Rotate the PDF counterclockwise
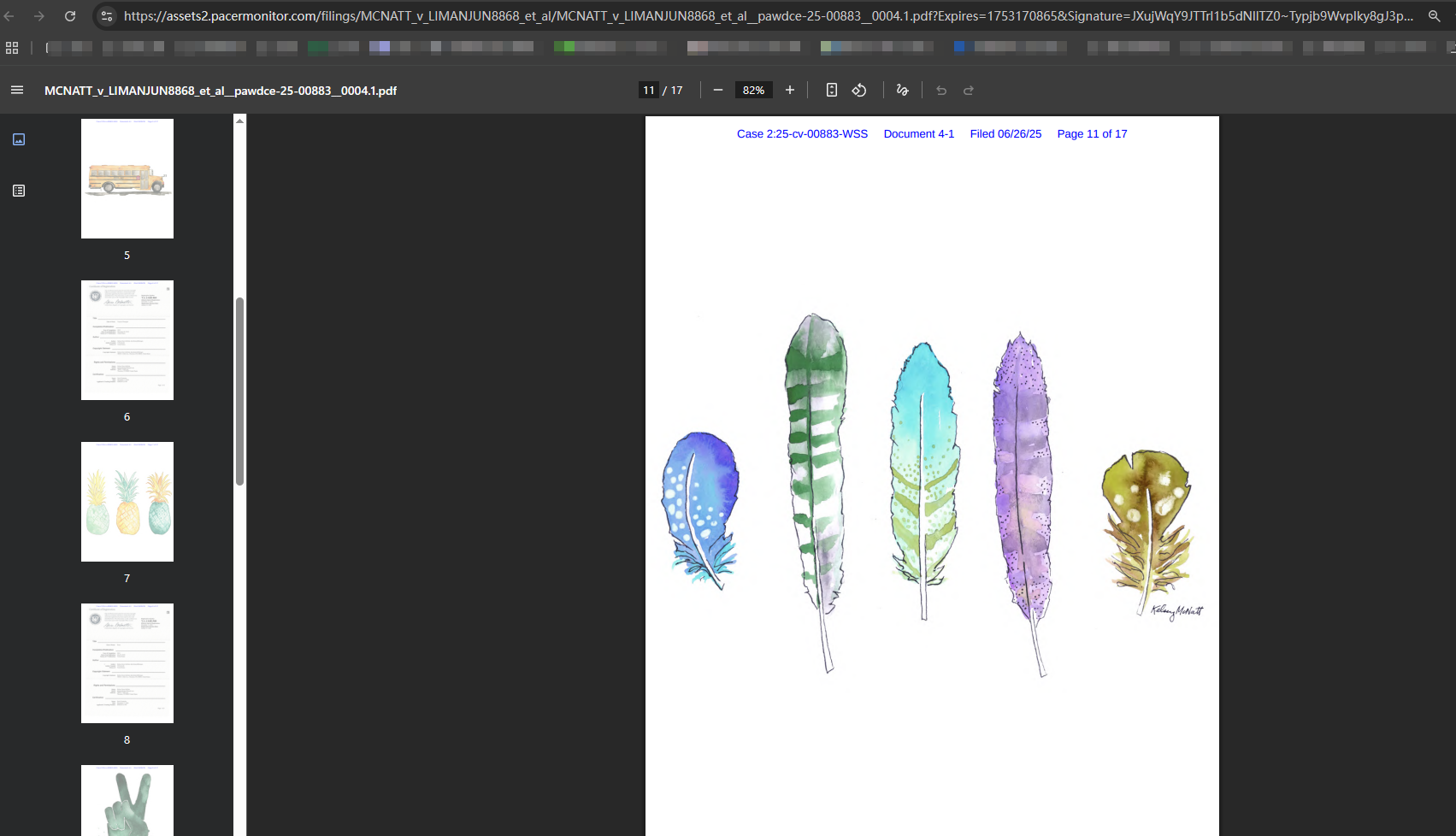 pyautogui.click(x=859, y=91)
